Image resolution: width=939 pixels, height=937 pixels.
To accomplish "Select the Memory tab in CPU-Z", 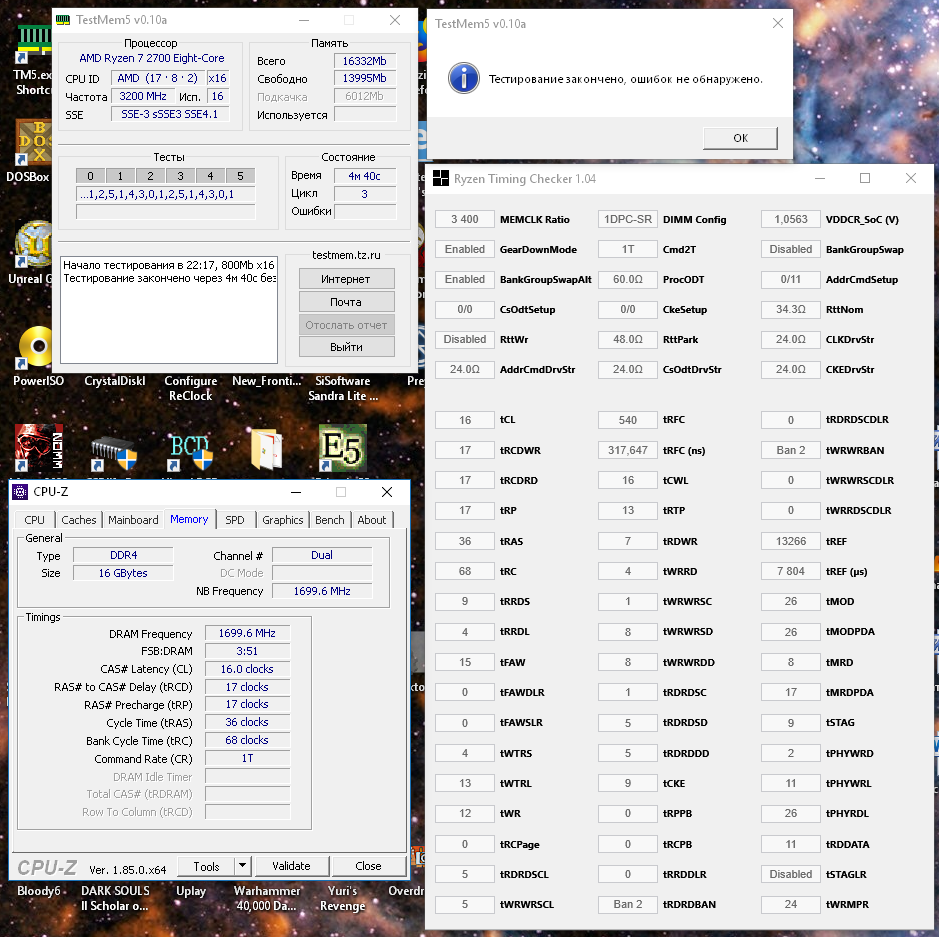I will pos(189,519).
